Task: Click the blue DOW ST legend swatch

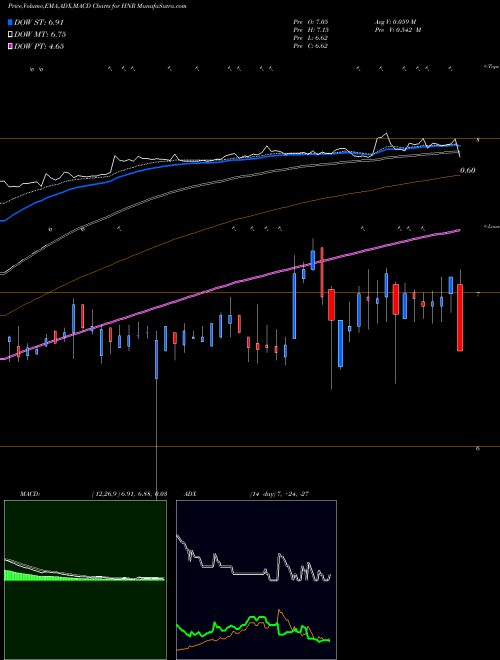Action: coord(11,22)
